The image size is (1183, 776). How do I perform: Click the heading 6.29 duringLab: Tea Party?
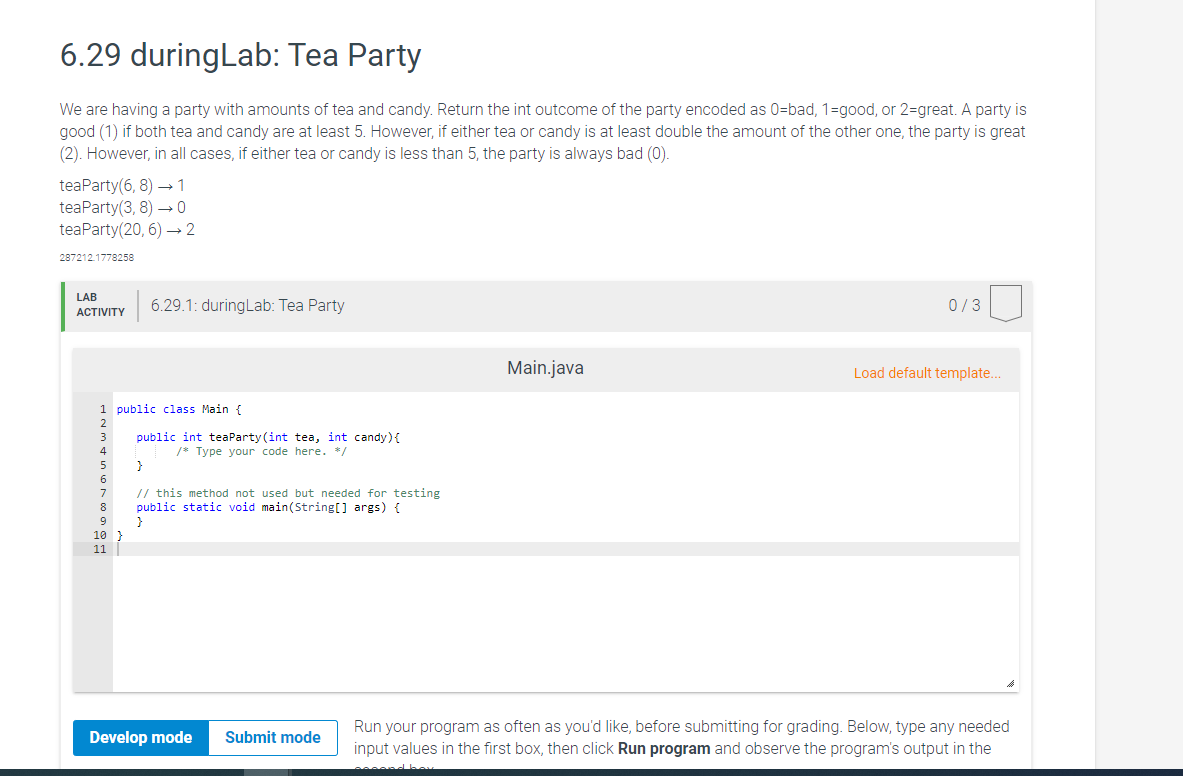pyautogui.click(x=240, y=57)
